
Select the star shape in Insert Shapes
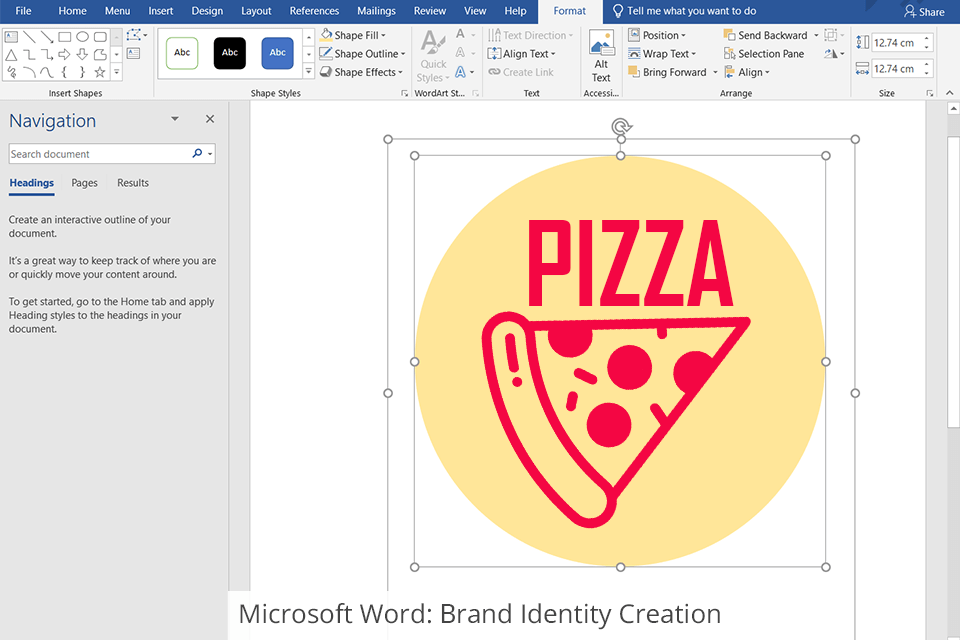pos(100,72)
